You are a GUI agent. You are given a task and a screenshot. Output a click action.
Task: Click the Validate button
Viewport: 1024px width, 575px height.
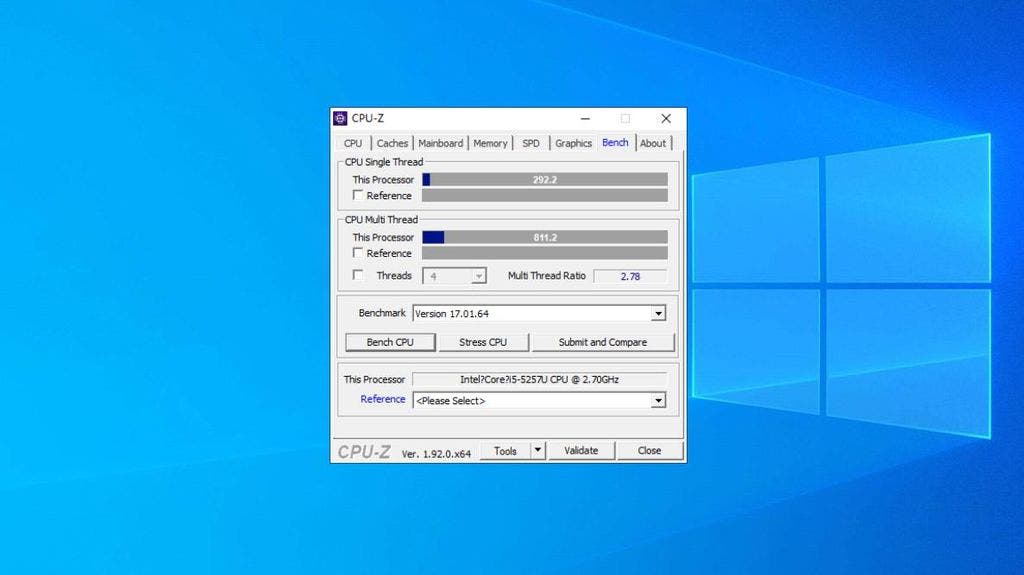point(581,451)
